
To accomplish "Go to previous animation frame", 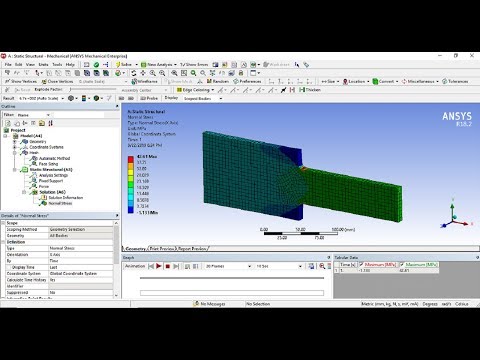I will pyautogui.click(x=151, y=266).
